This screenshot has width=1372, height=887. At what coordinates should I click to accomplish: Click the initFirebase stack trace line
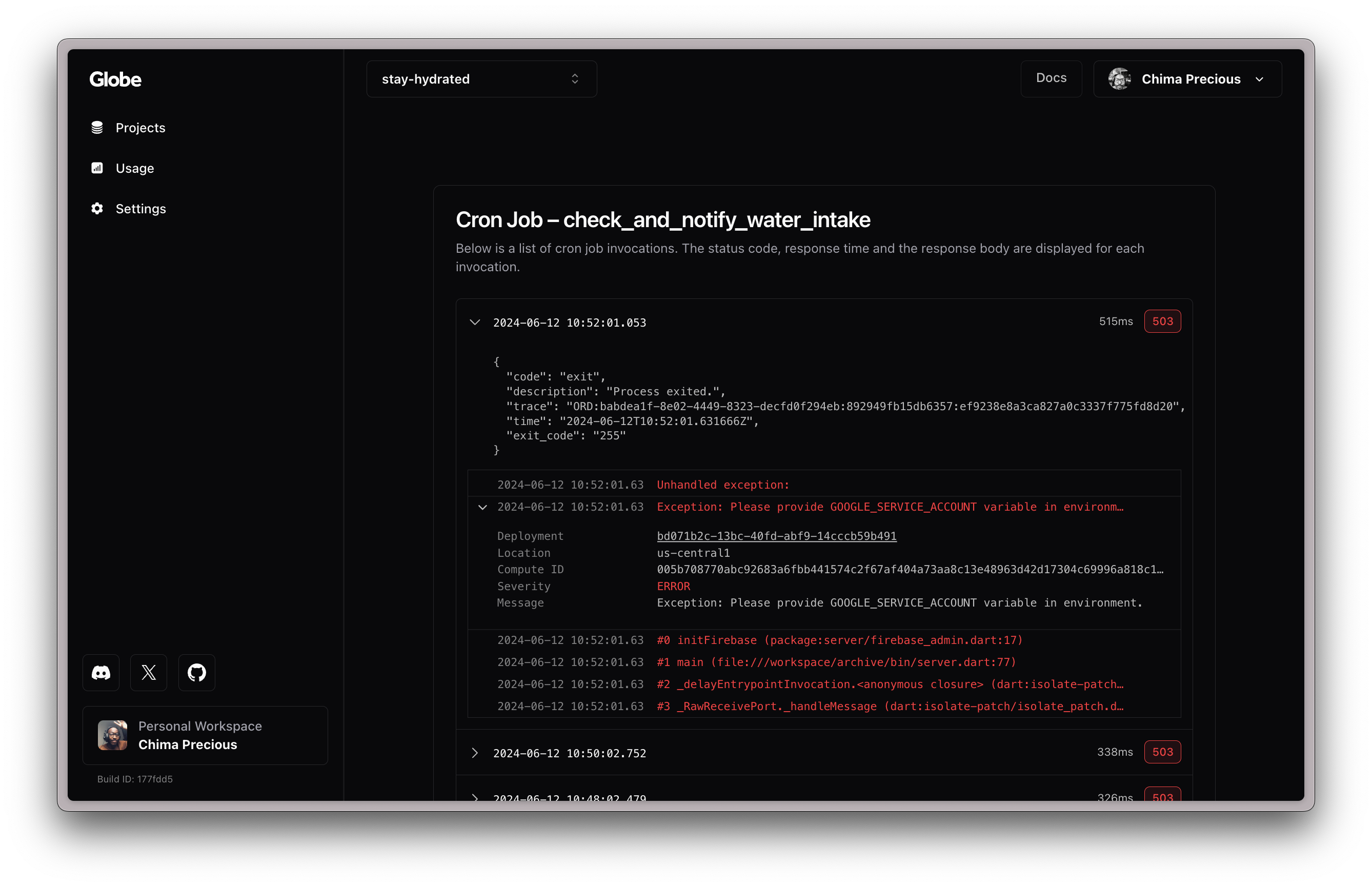point(839,640)
